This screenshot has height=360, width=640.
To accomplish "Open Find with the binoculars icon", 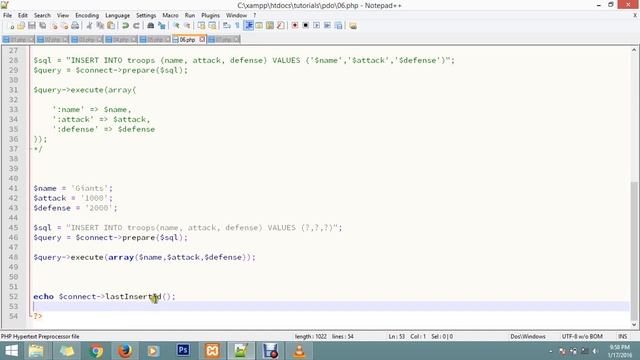I will coord(151,26).
